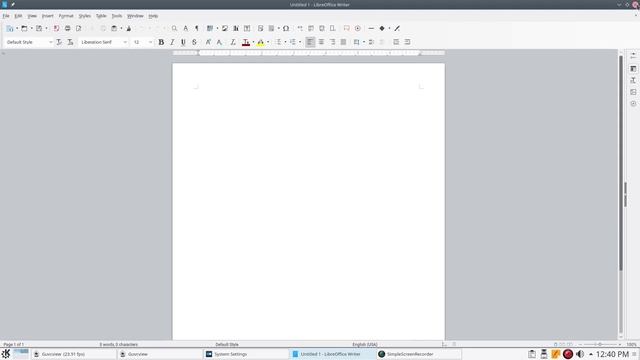Toggle Print Preview icon
Viewport: 640px width, 360px height.
(x=78, y=29)
